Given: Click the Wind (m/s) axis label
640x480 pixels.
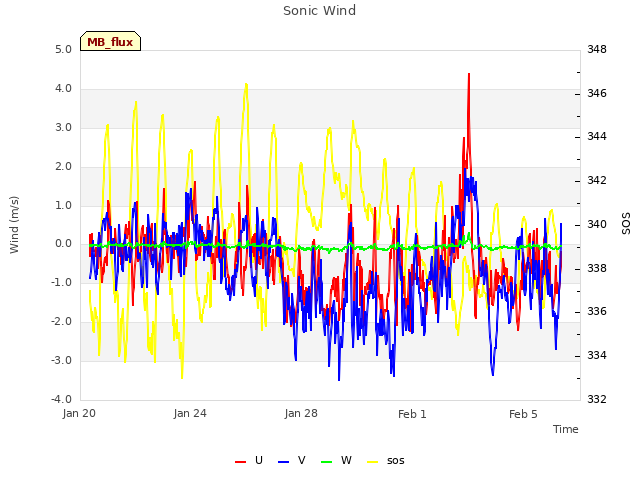Looking at the screenshot, I should pyautogui.click(x=14, y=225).
